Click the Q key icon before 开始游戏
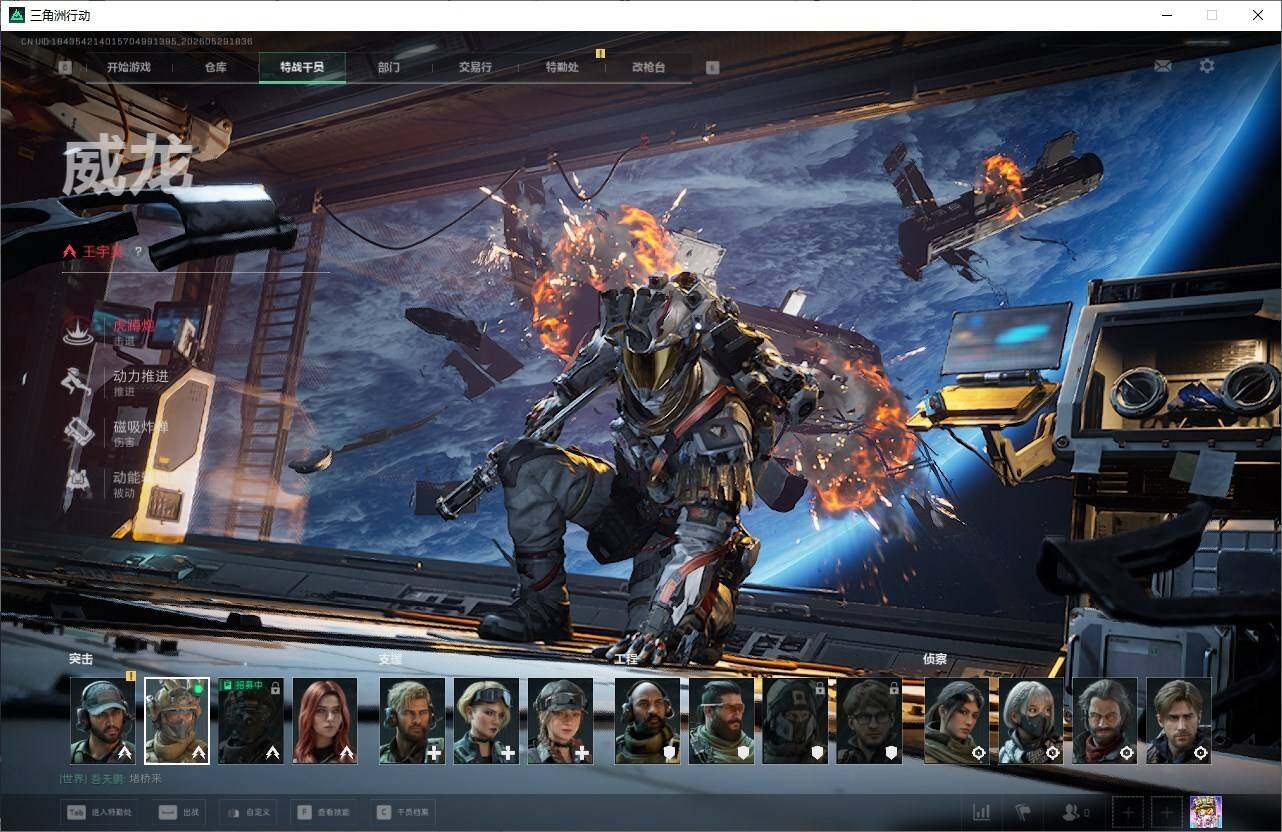Screen dimensions: 1282x832 point(65,68)
